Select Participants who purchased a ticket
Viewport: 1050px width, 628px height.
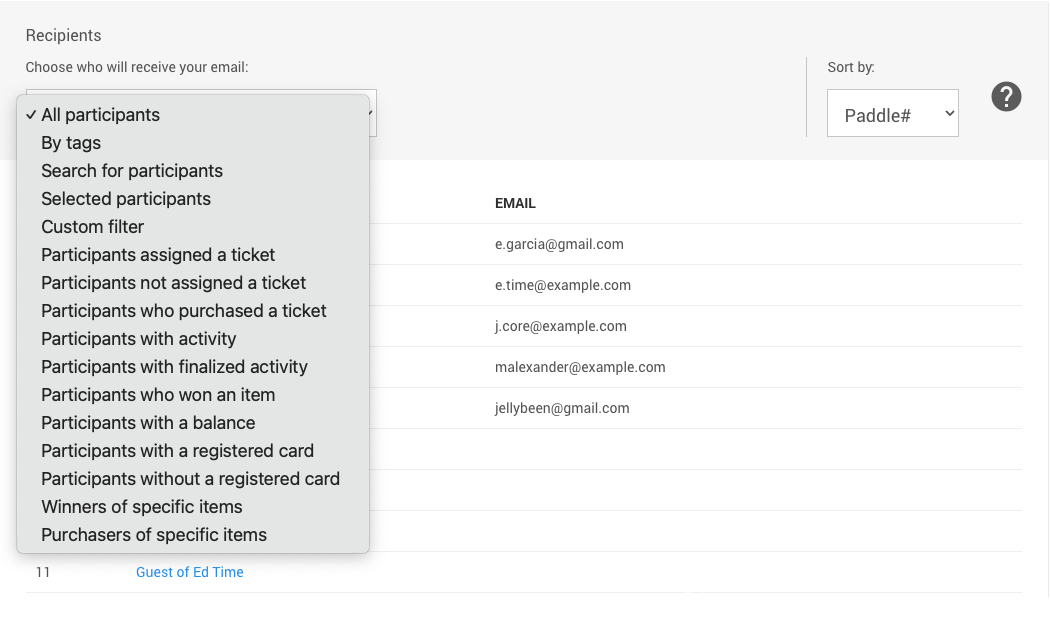click(184, 311)
